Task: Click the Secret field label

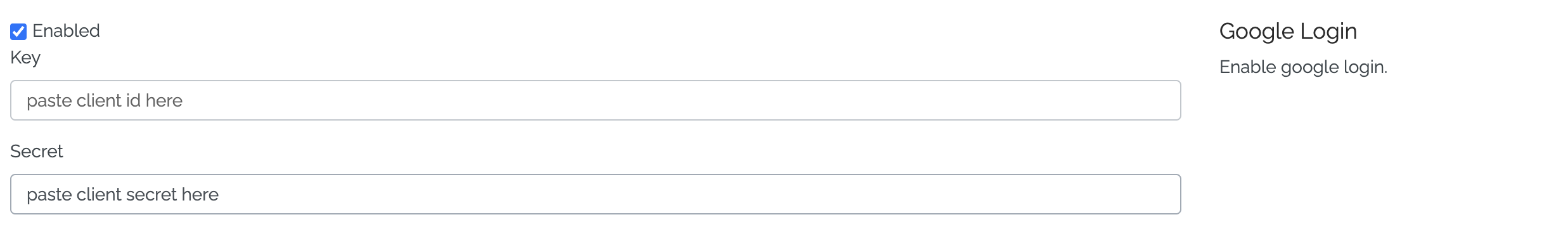Action: (x=37, y=151)
